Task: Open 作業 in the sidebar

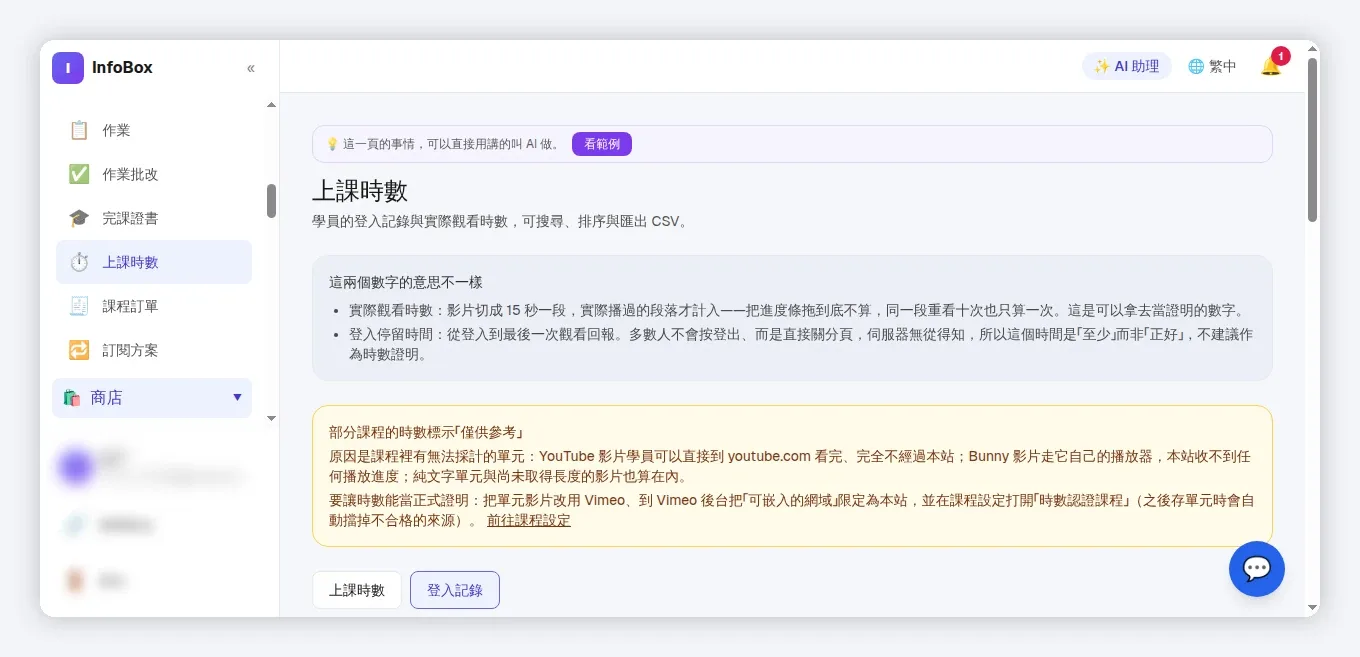Action: pos(154,130)
